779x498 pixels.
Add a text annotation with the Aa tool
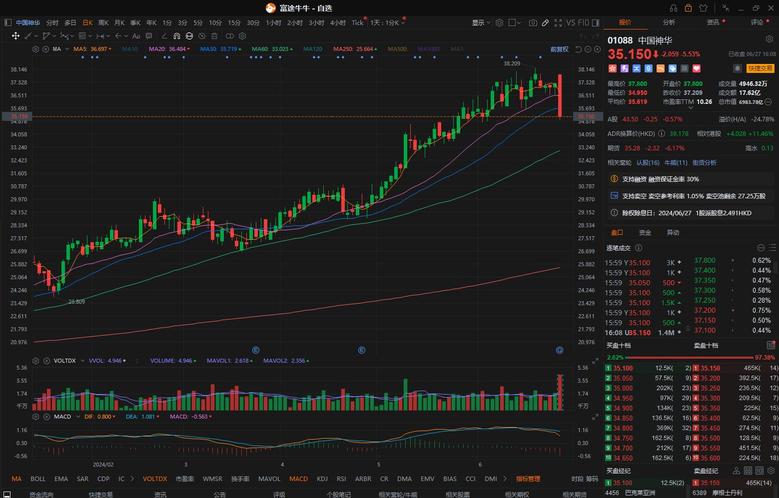tap(136, 36)
